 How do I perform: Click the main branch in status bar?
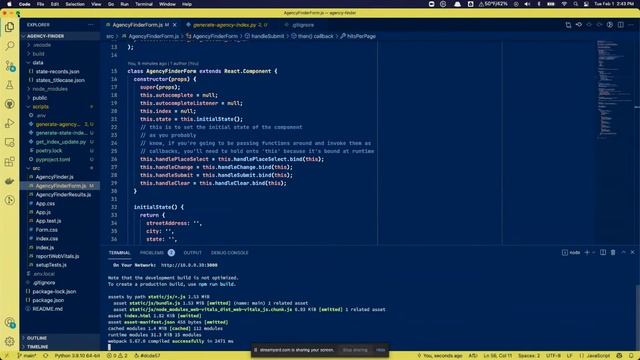click(x=27, y=356)
